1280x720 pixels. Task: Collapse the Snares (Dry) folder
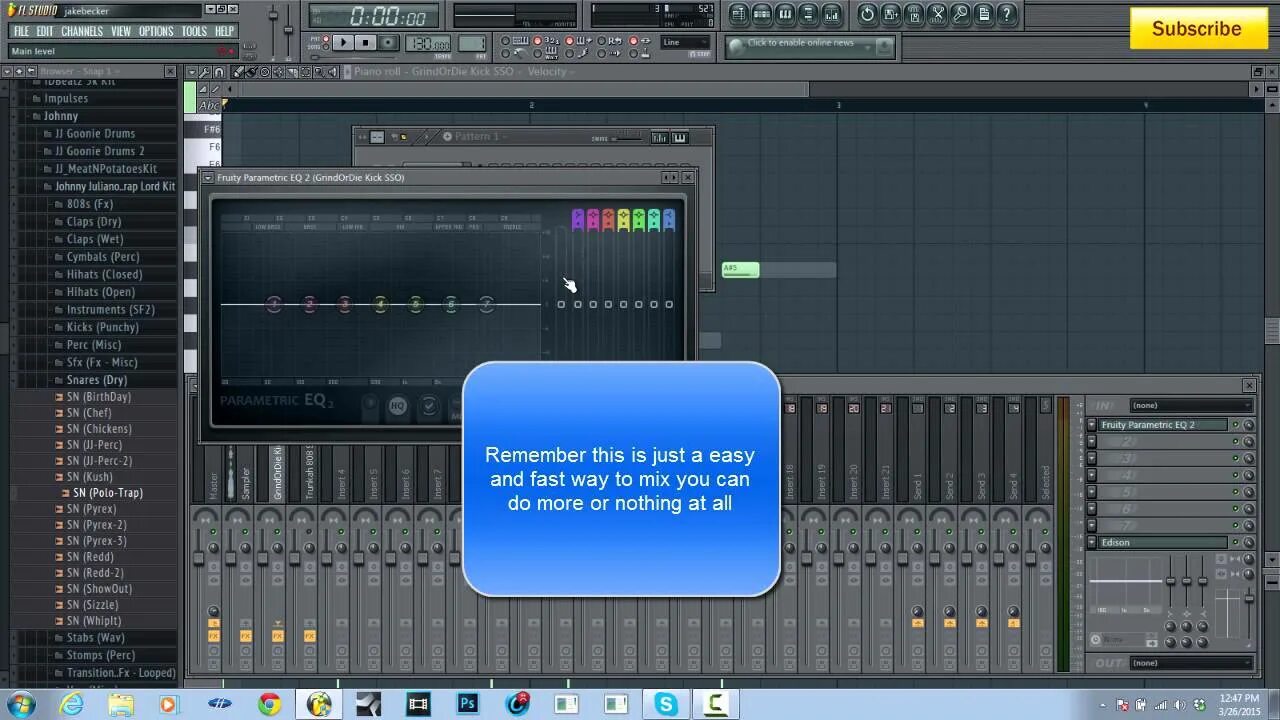coord(97,380)
